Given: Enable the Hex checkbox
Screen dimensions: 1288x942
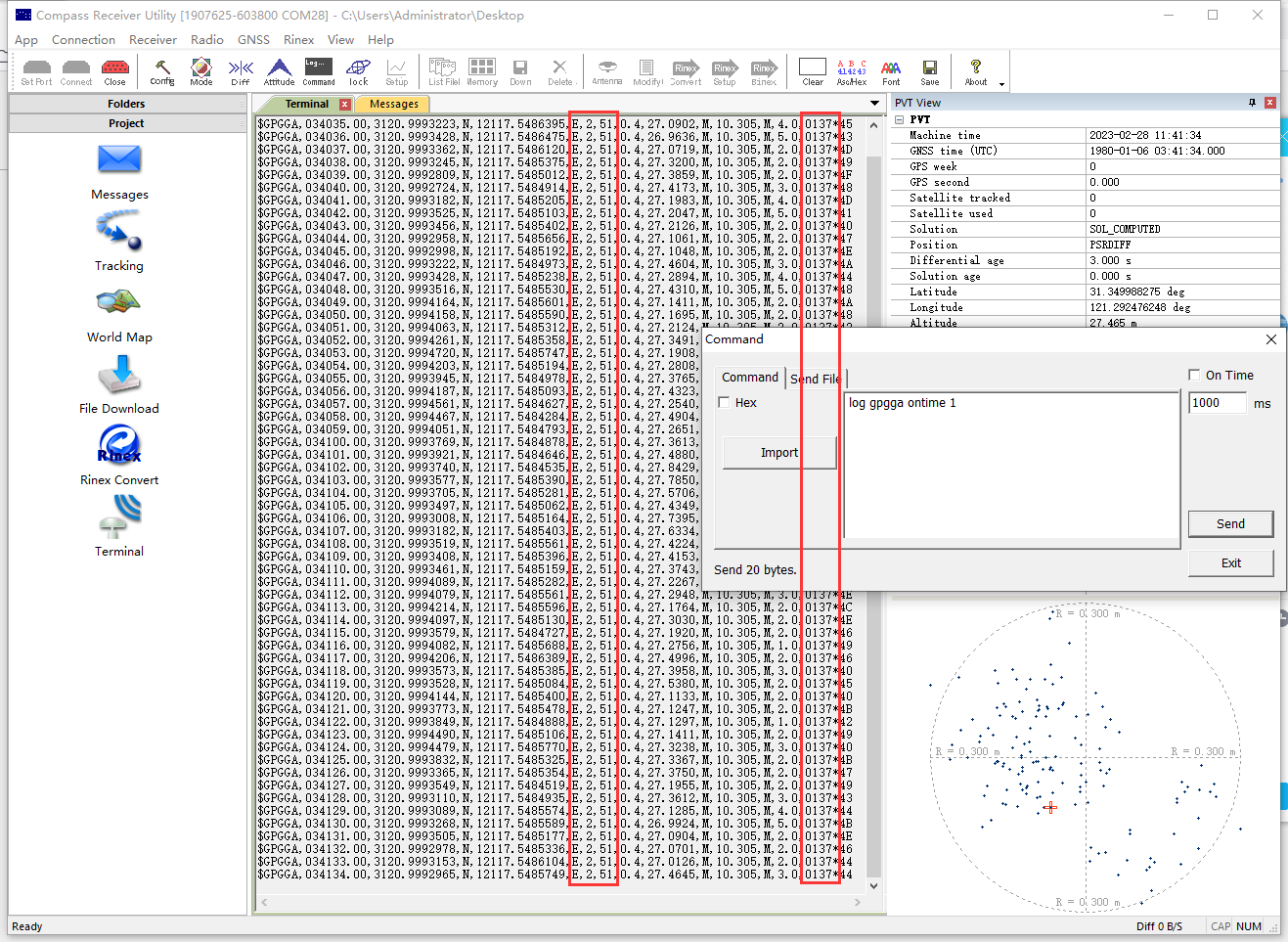Looking at the screenshot, I should click(725, 402).
